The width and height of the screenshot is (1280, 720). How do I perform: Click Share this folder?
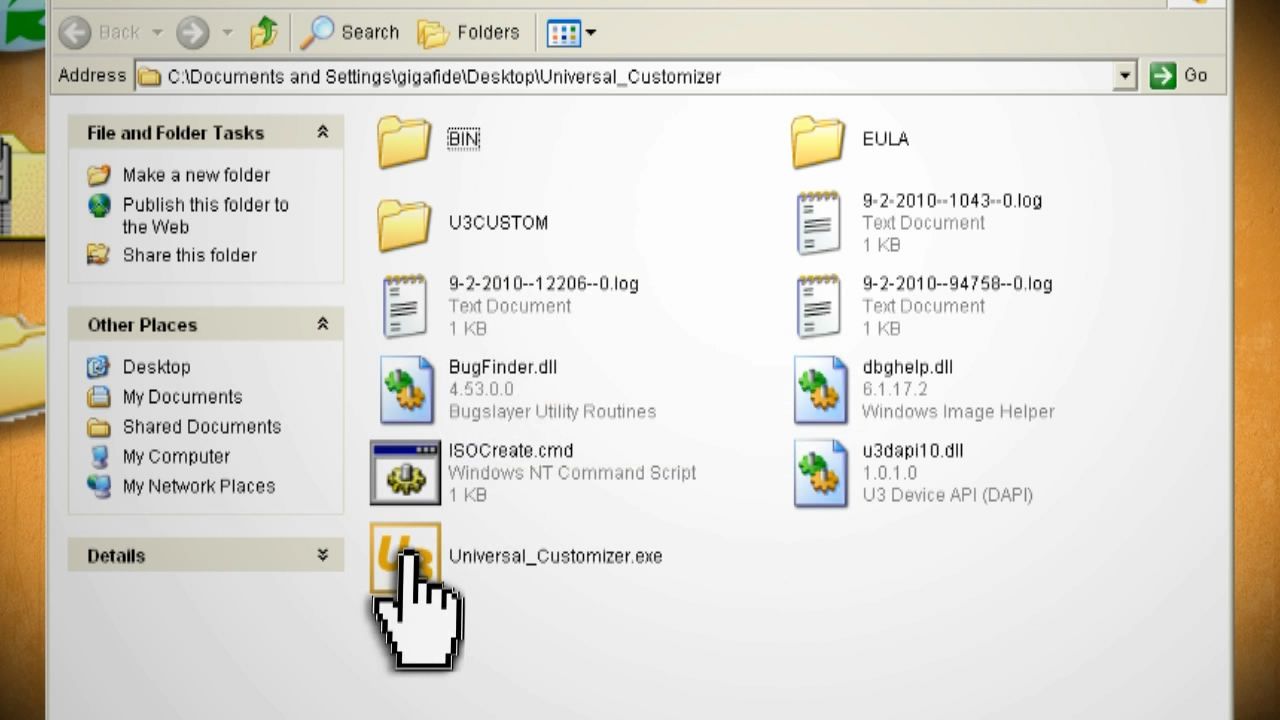coord(190,255)
